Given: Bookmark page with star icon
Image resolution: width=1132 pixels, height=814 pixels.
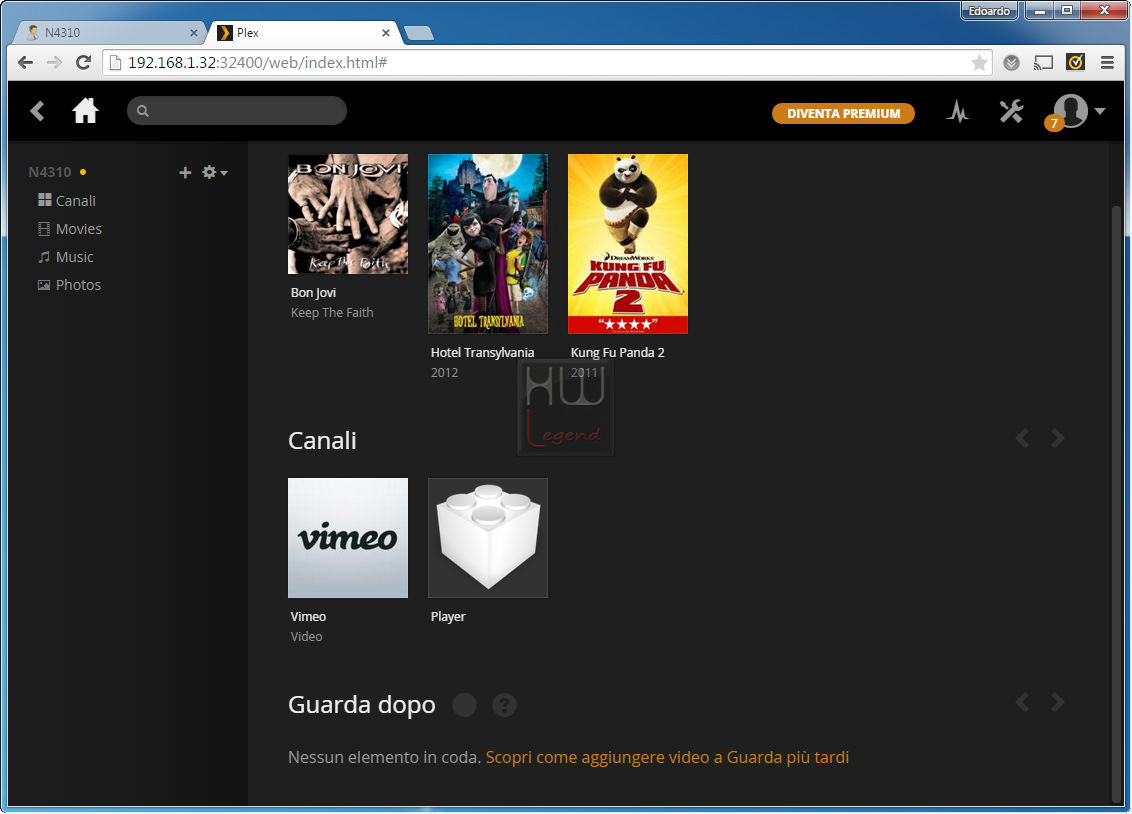Looking at the screenshot, I should click(x=979, y=63).
